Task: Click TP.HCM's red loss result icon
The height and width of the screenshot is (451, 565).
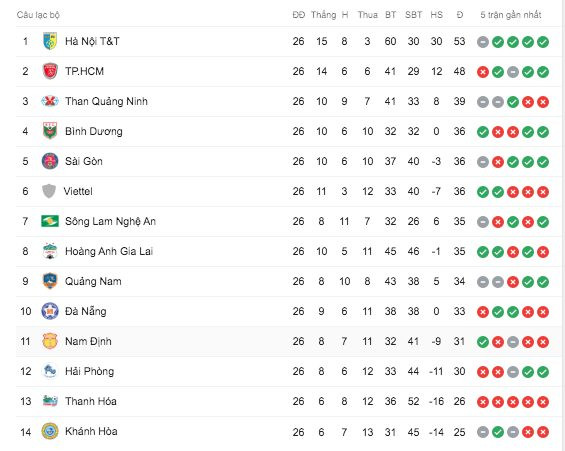Action: (x=483, y=72)
